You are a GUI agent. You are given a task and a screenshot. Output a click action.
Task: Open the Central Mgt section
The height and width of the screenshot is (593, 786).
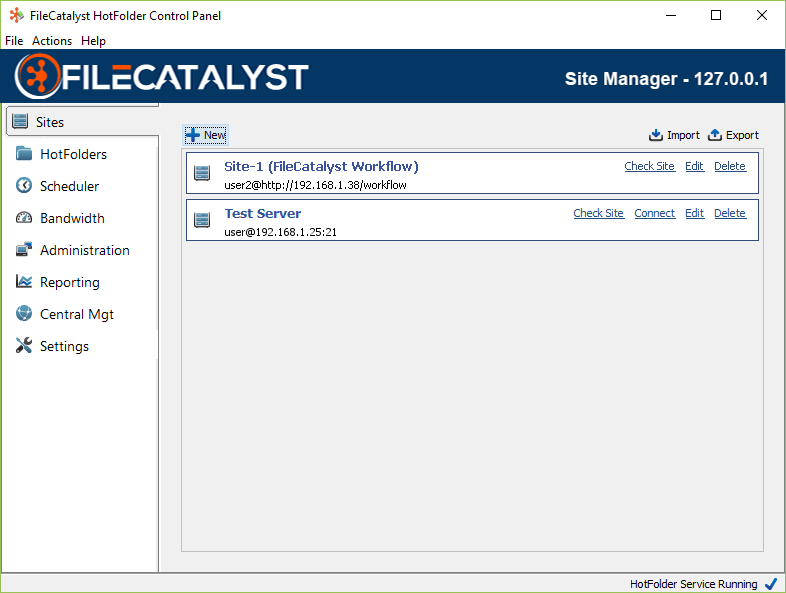[x=77, y=314]
